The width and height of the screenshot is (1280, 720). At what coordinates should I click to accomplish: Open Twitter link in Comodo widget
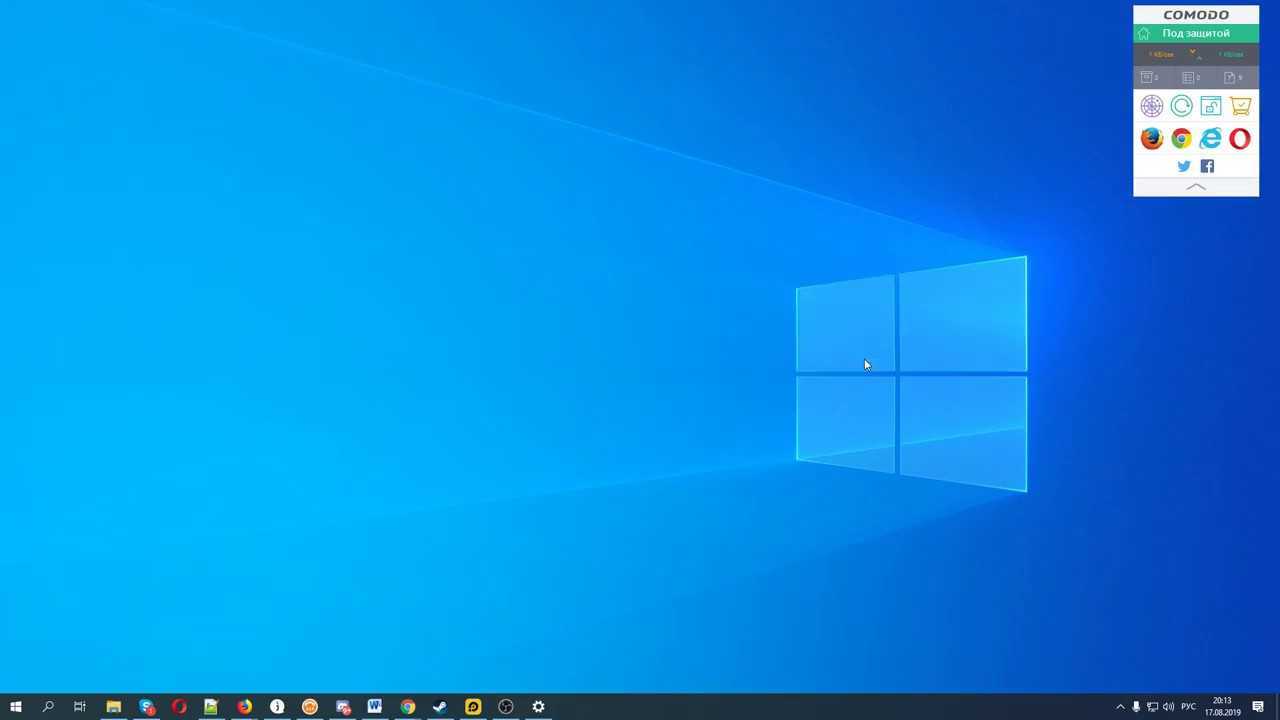point(1184,166)
